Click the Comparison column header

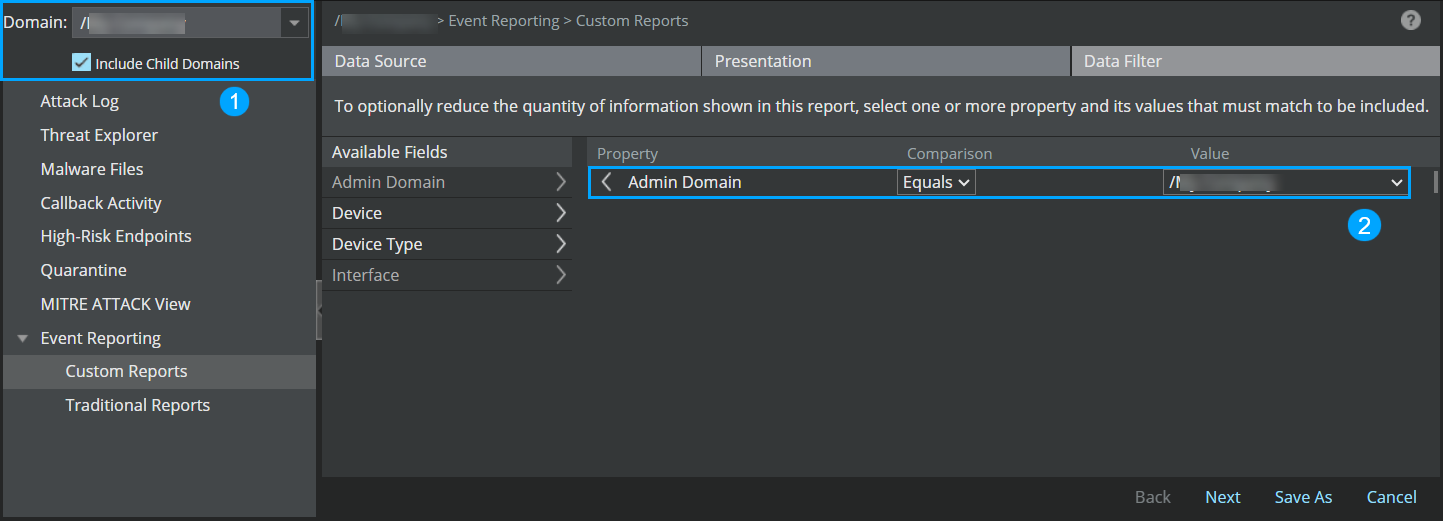coord(949,153)
